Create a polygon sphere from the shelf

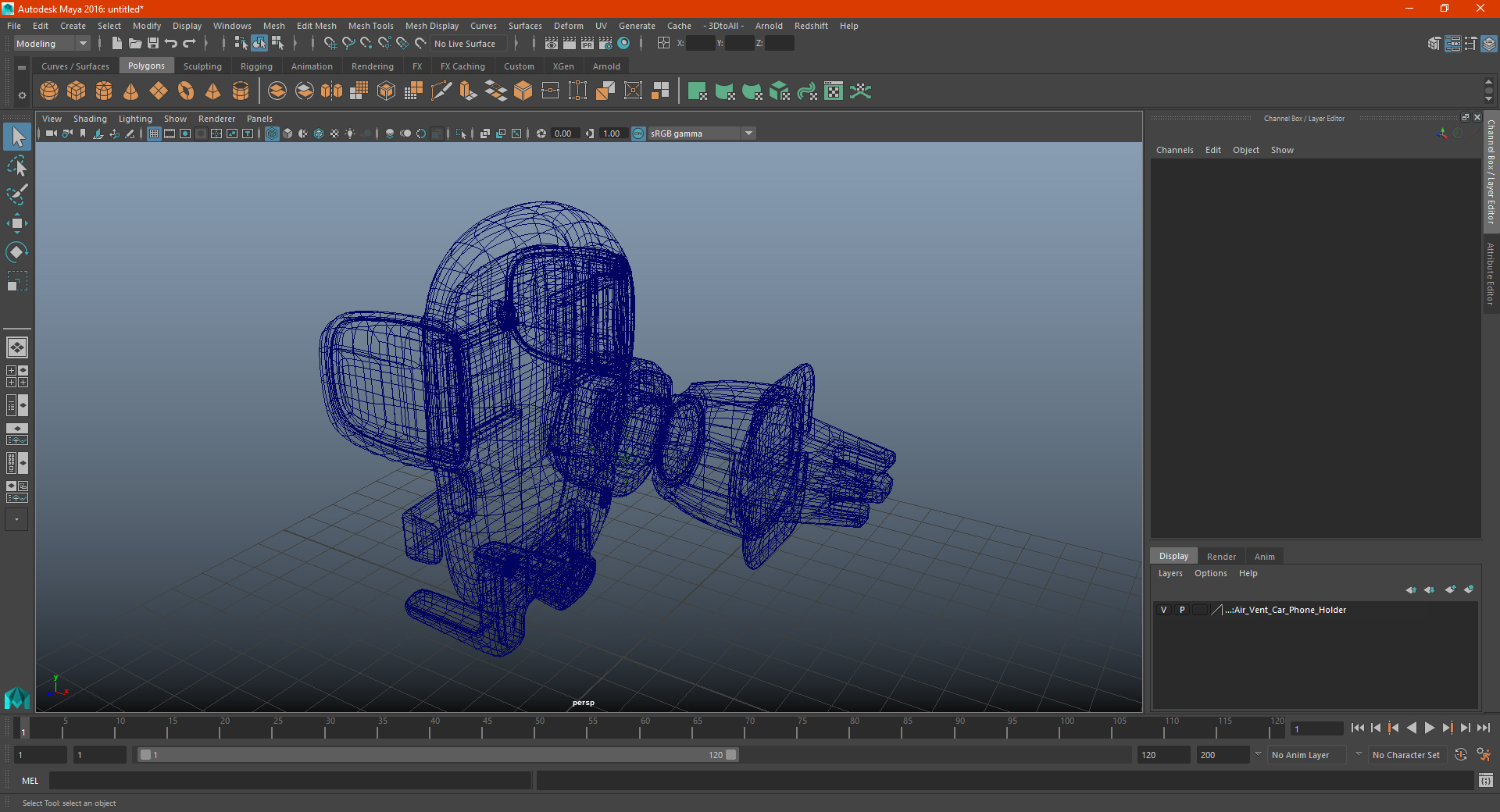[x=49, y=91]
